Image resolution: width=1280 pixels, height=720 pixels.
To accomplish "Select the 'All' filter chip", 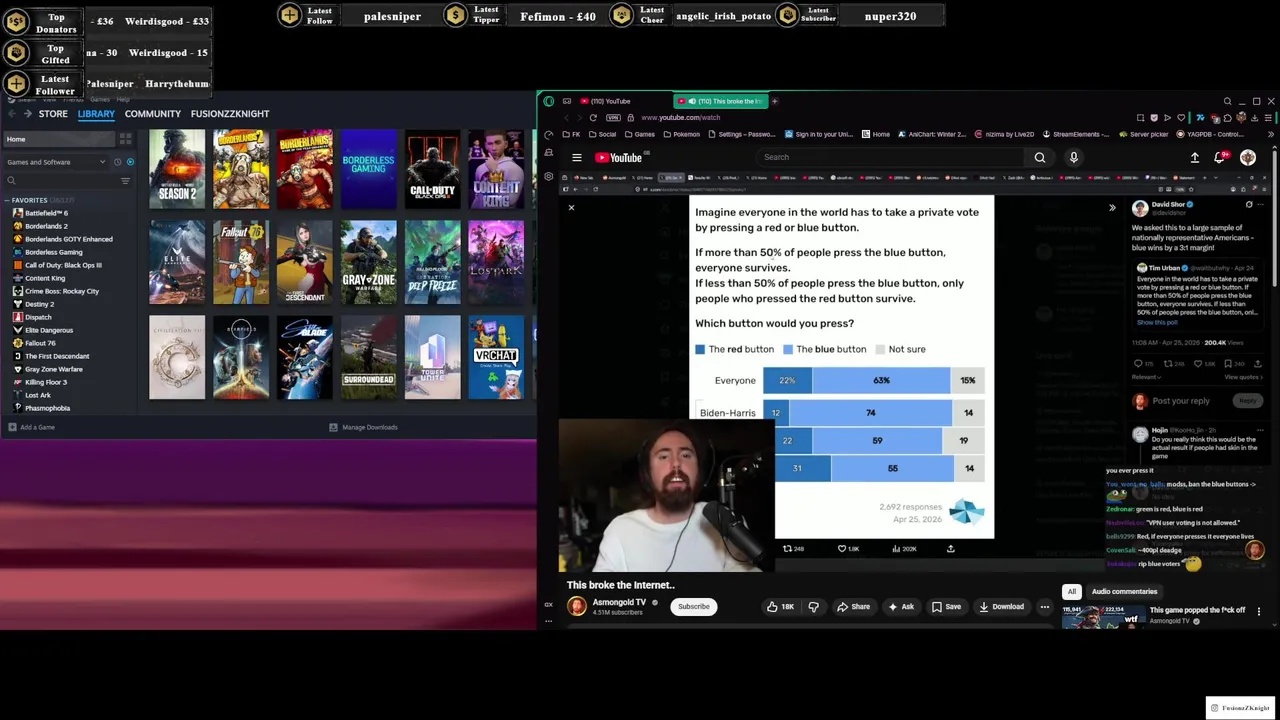I will tap(1072, 591).
